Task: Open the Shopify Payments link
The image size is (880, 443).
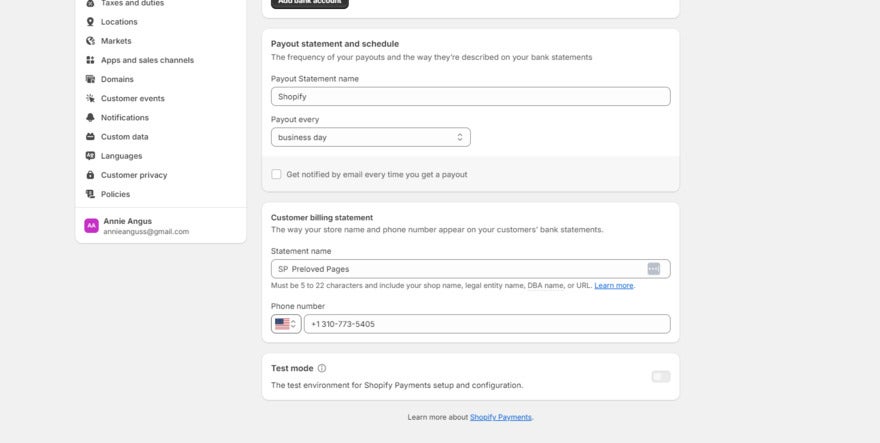Action: click(x=501, y=417)
